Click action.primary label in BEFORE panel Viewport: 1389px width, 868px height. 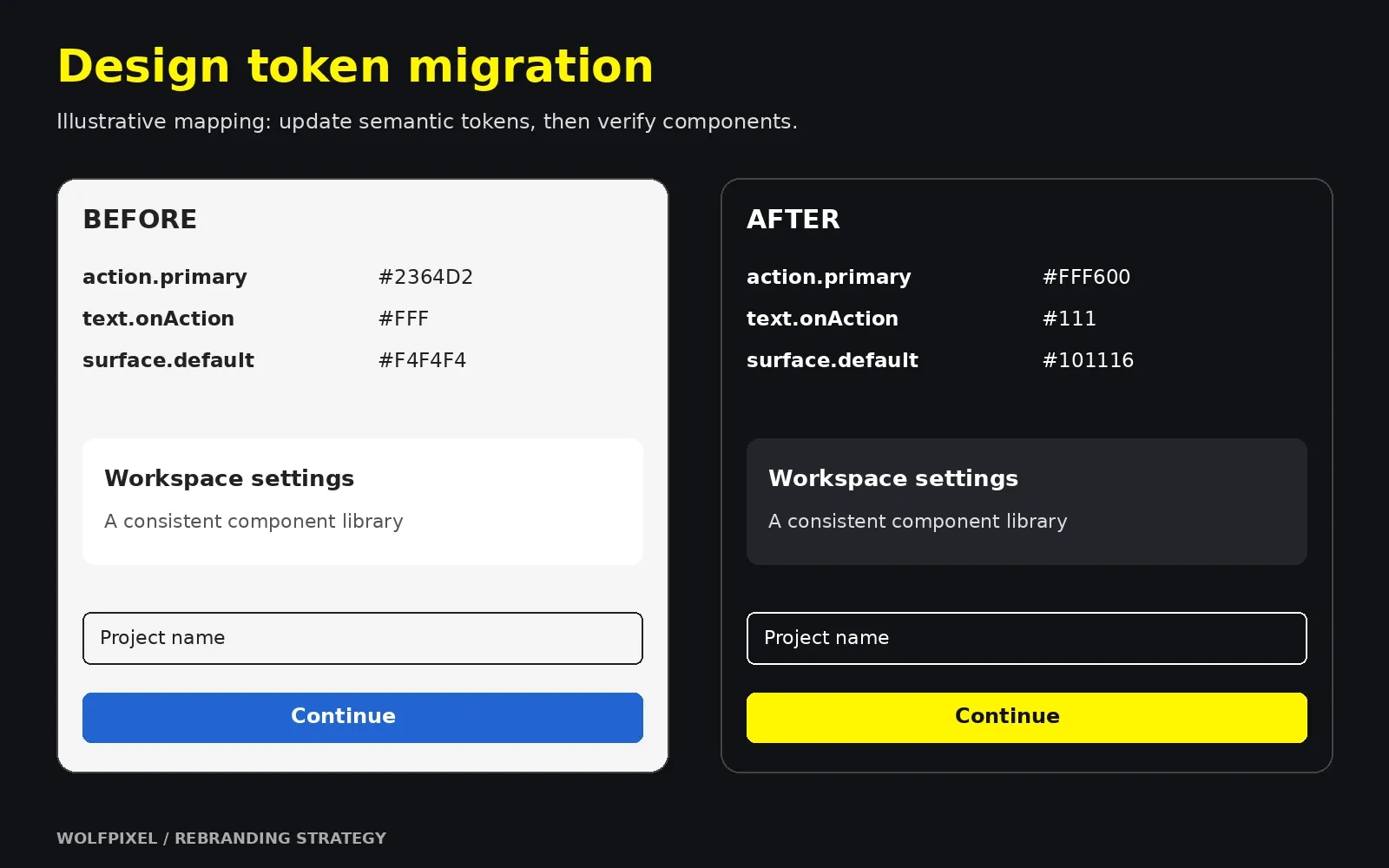[165, 278]
